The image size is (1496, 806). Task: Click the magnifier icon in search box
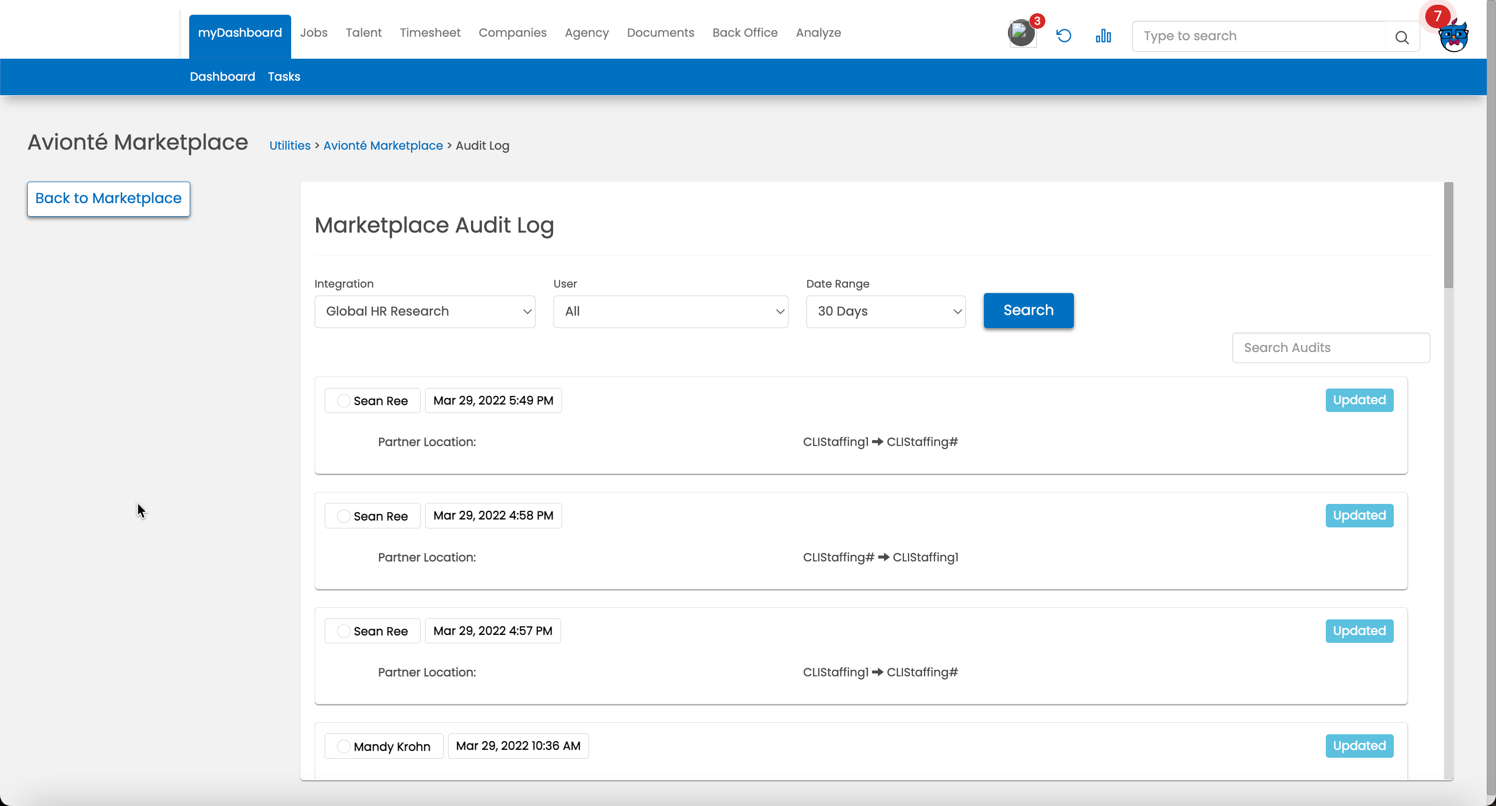click(x=1402, y=37)
